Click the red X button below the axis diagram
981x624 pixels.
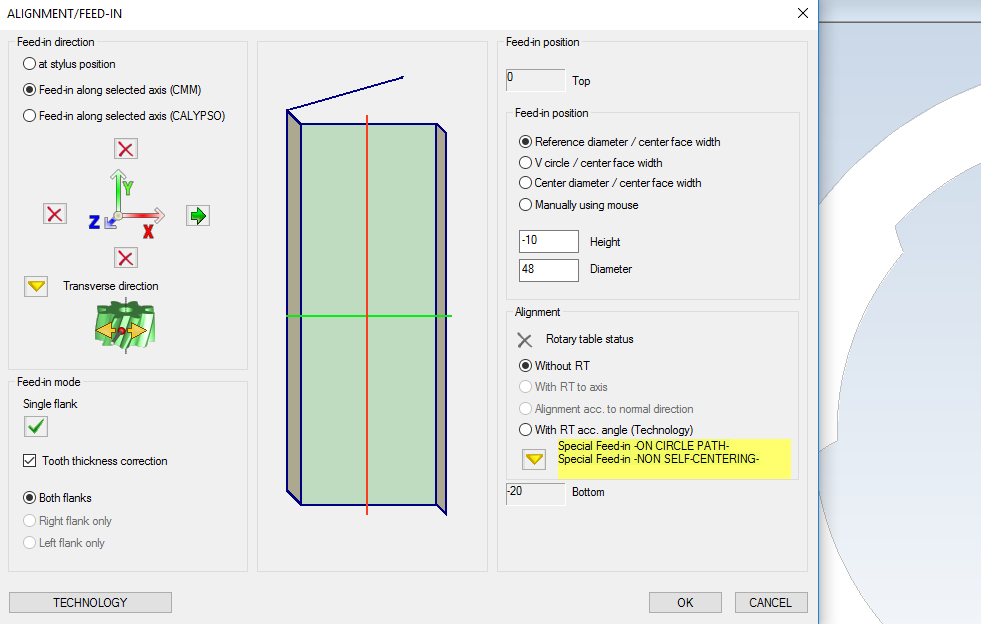point(126,258)
